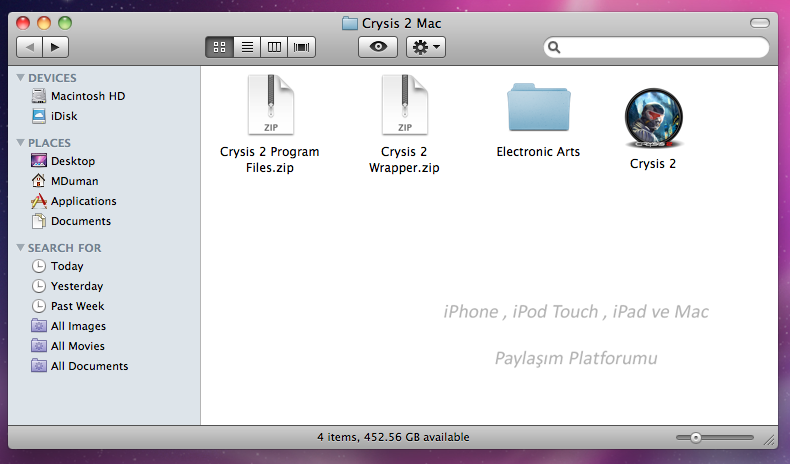
Task: Click the icon size slider knob
Action: pyautogui.click(x=696, y=438)
